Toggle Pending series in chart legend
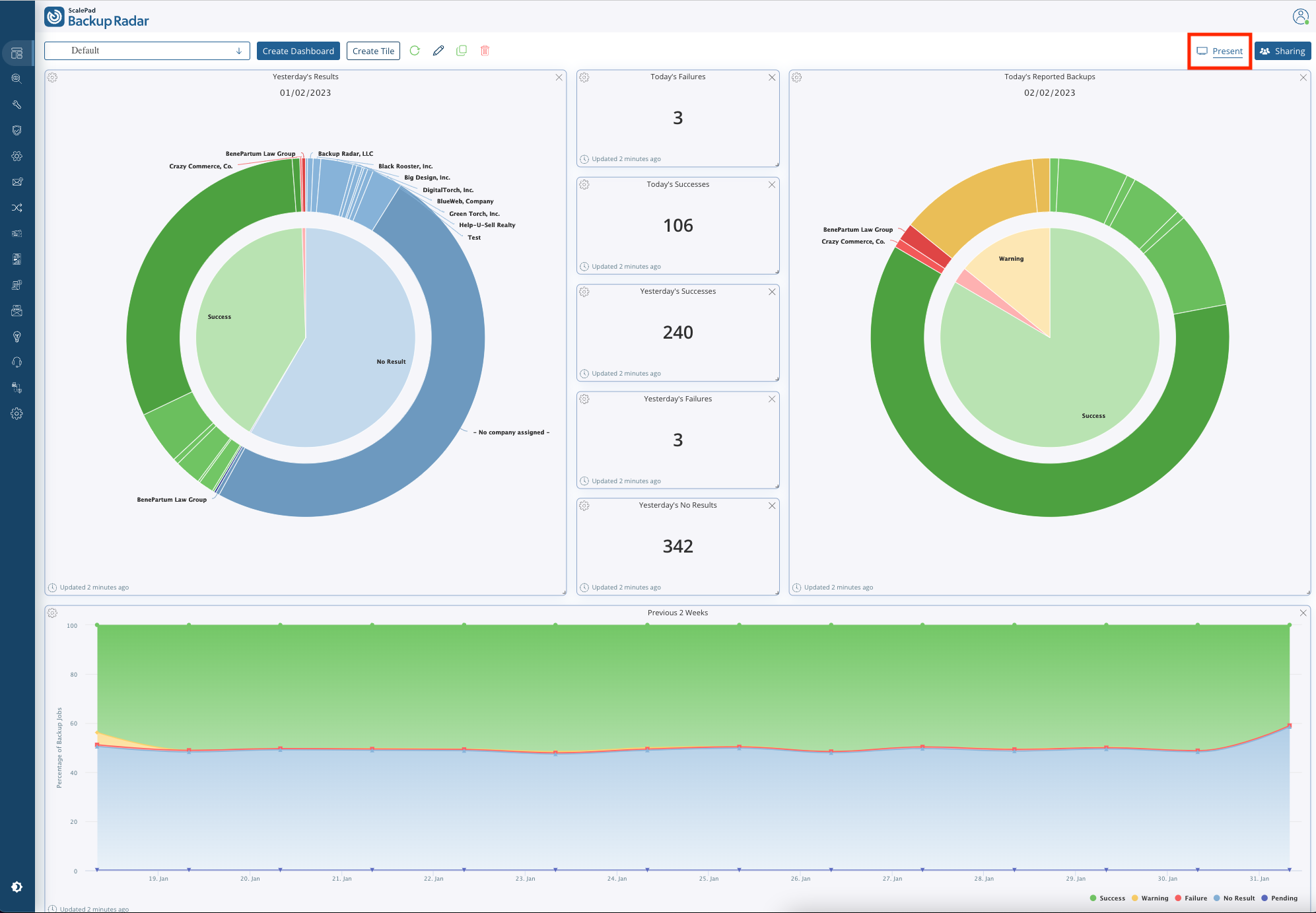This screenshot has height=913, width=1316. coord(1280,898)
